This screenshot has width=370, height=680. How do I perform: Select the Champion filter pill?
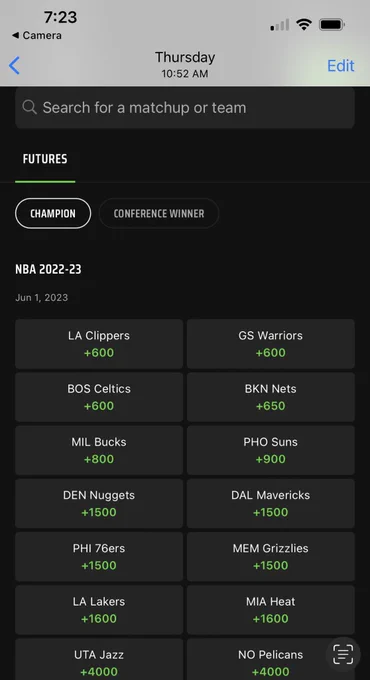click(x=53, y=213)
